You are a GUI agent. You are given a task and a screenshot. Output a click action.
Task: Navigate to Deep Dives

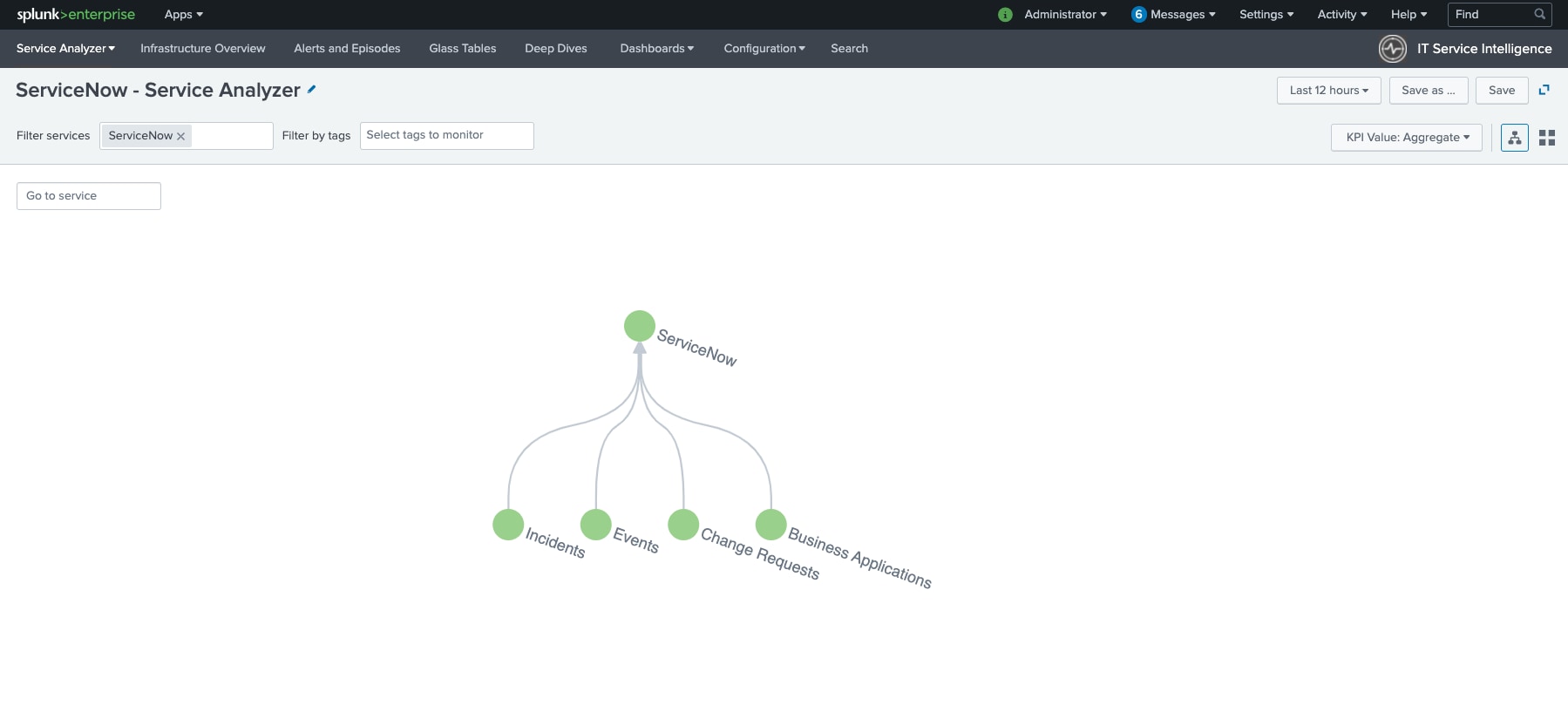coord(556,48)
